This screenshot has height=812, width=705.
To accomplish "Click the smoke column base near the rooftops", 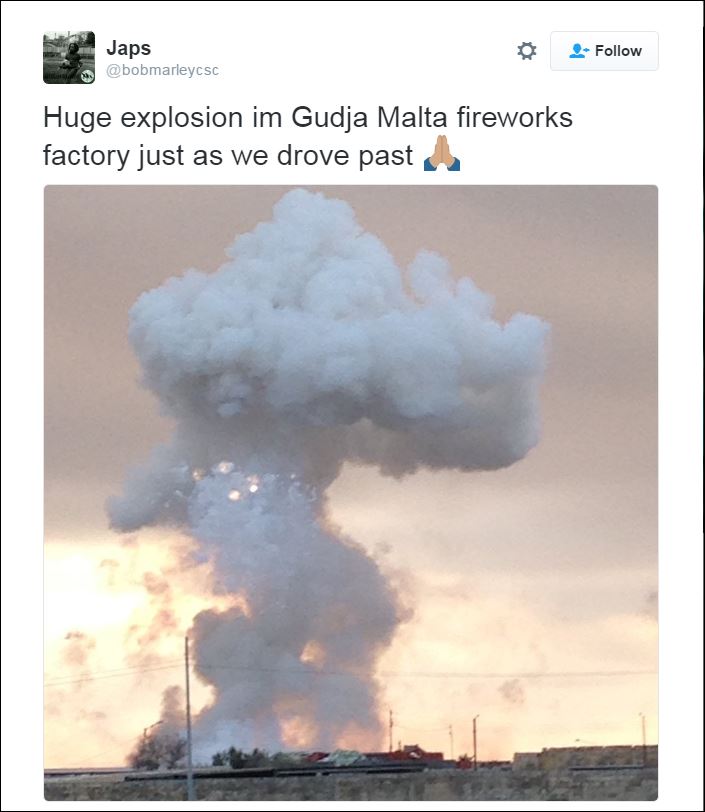I will coord(290,725).
